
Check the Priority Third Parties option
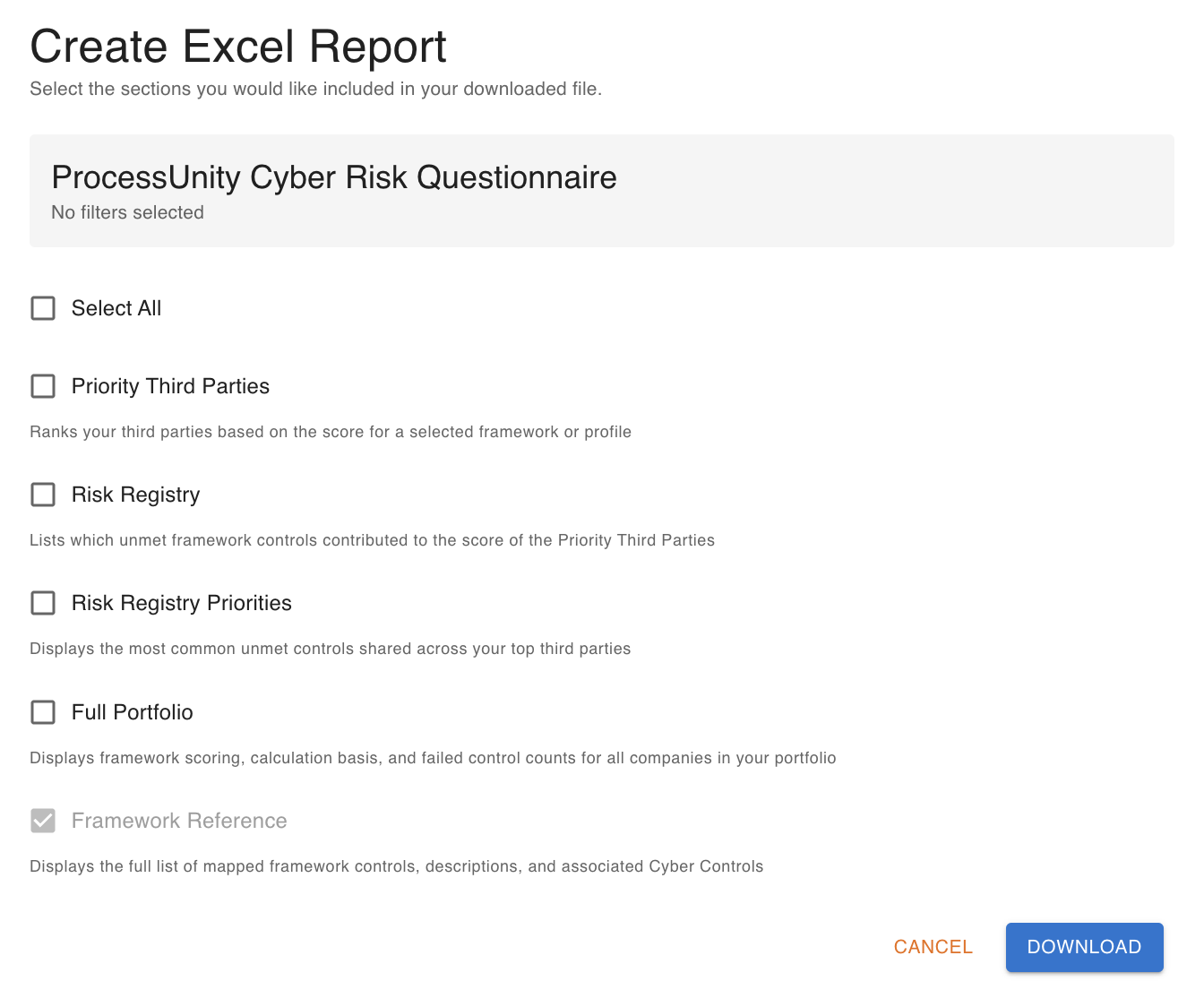point(43,386)
